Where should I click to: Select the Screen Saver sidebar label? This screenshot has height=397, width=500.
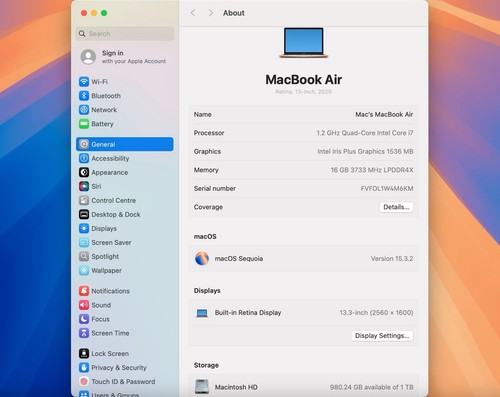tap(111, 242)
